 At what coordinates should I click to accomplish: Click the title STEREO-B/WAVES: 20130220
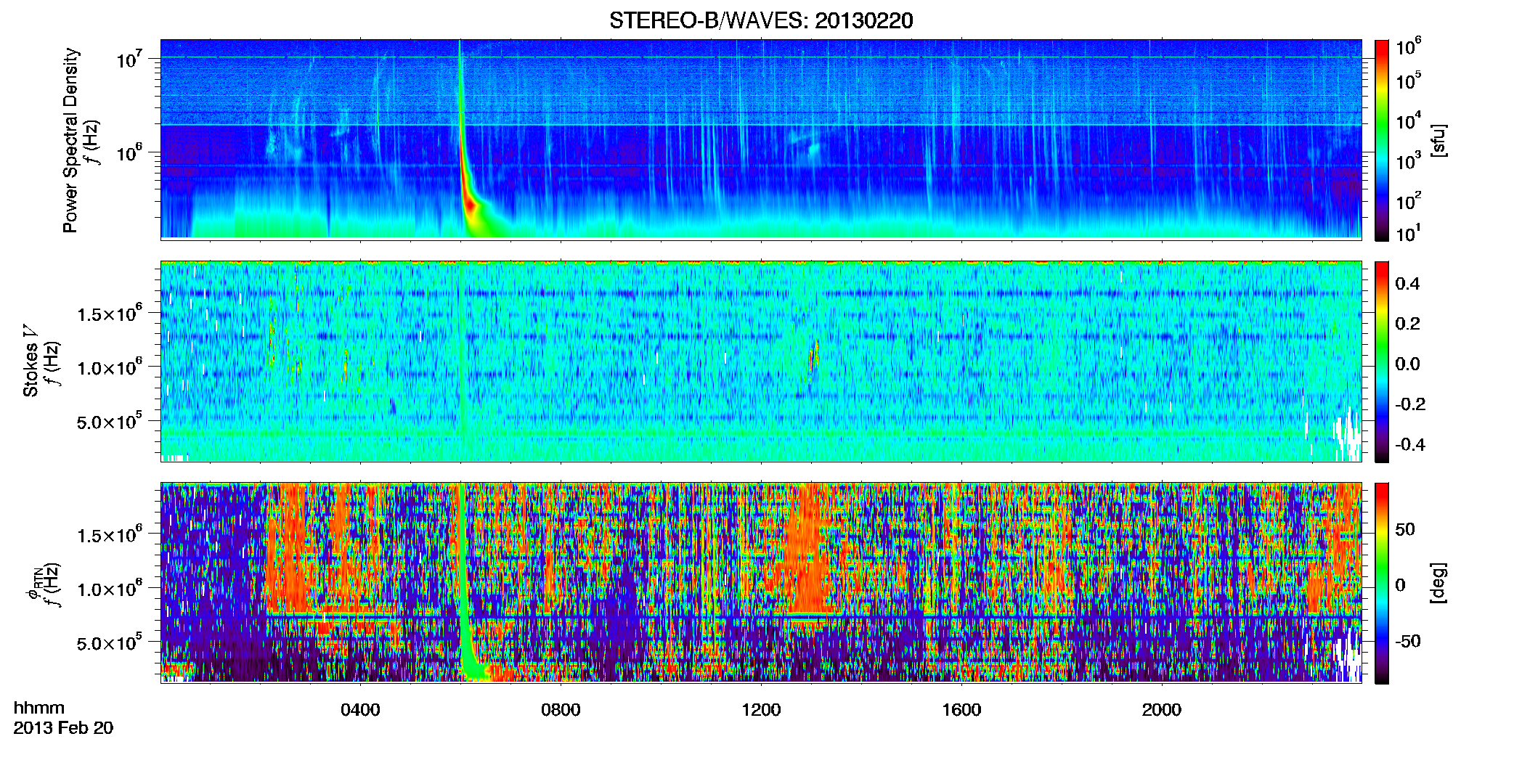(761, 20)
